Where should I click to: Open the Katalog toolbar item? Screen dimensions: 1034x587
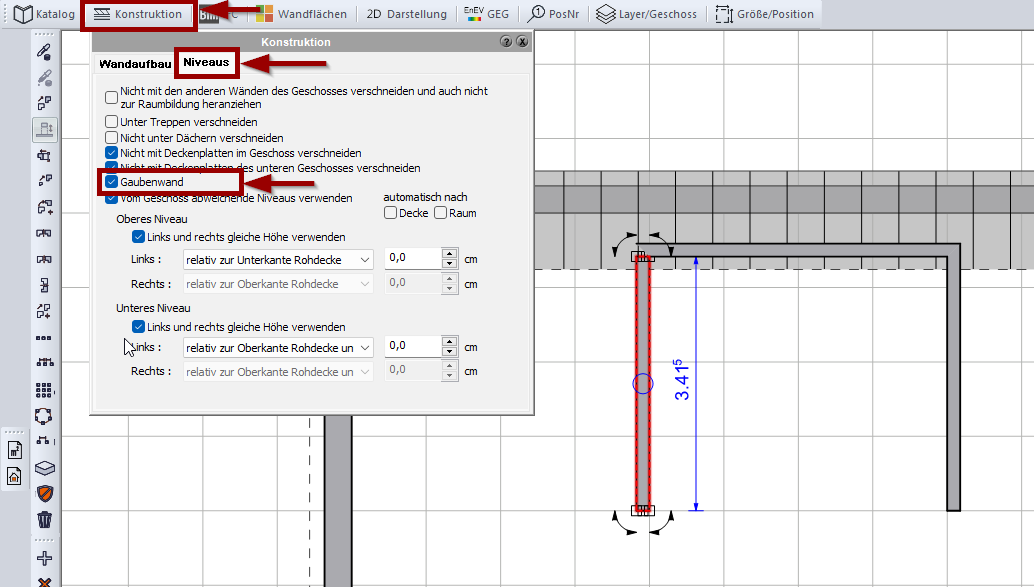click(x=42, y=14)
